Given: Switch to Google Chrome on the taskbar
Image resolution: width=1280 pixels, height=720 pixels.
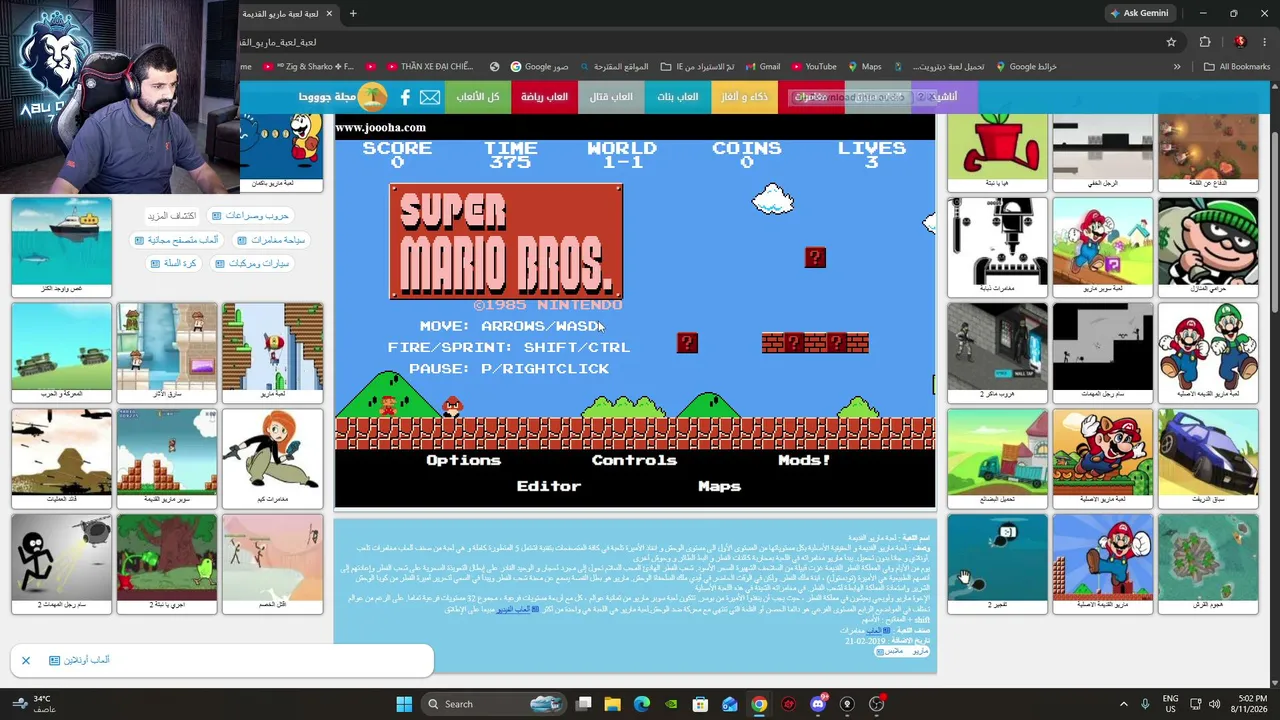Looking at the screenshot, I should [x=759, y=704].
